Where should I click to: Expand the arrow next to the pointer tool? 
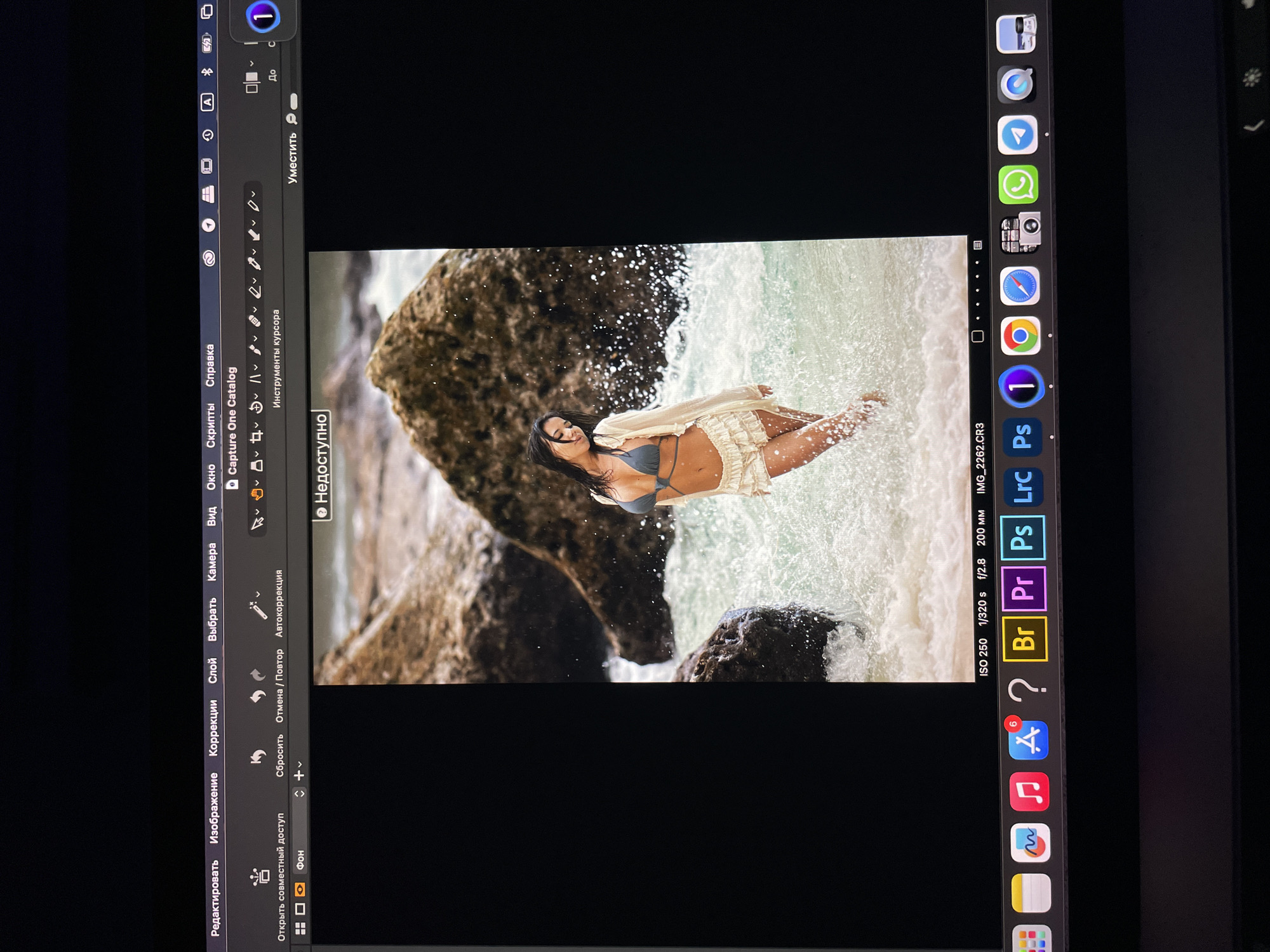[x=257, y=510]
